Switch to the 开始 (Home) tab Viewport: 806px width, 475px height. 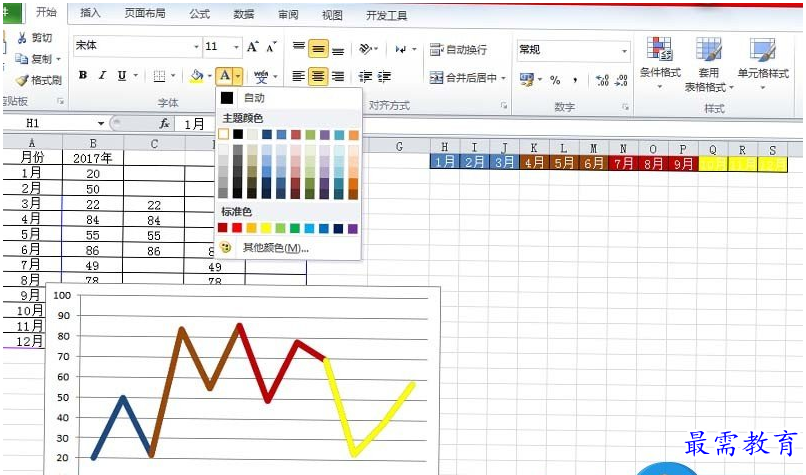pyautogui.click(x=46, y=12)
